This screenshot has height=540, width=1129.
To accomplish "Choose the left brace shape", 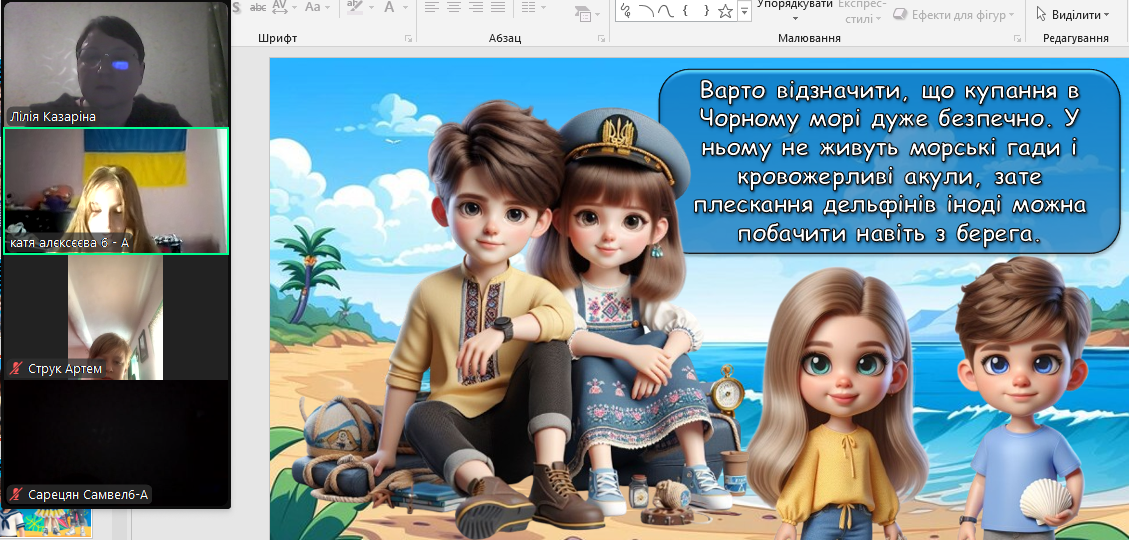I will click(684, 11).
